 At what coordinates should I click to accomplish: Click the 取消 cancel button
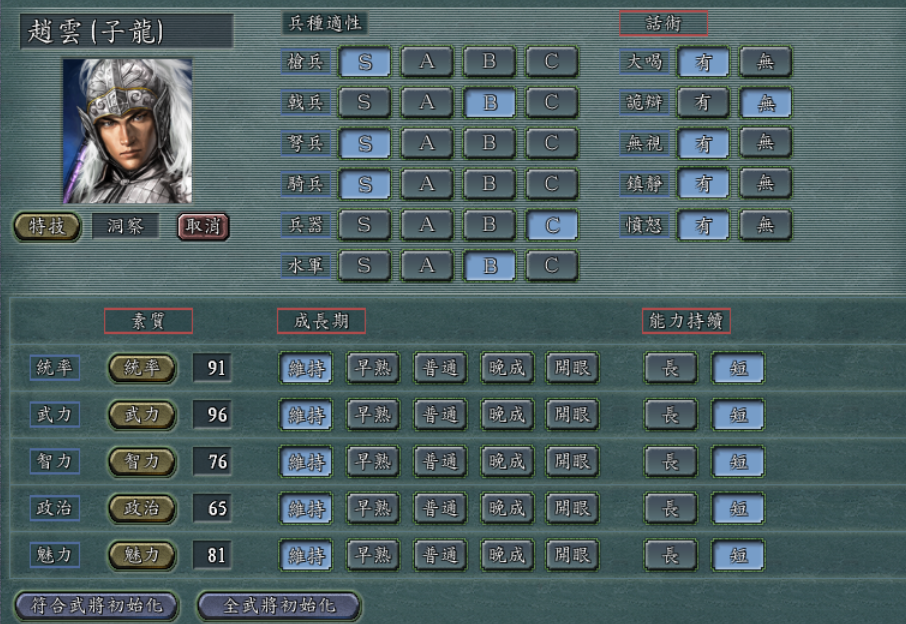click(x=203, y=226)
